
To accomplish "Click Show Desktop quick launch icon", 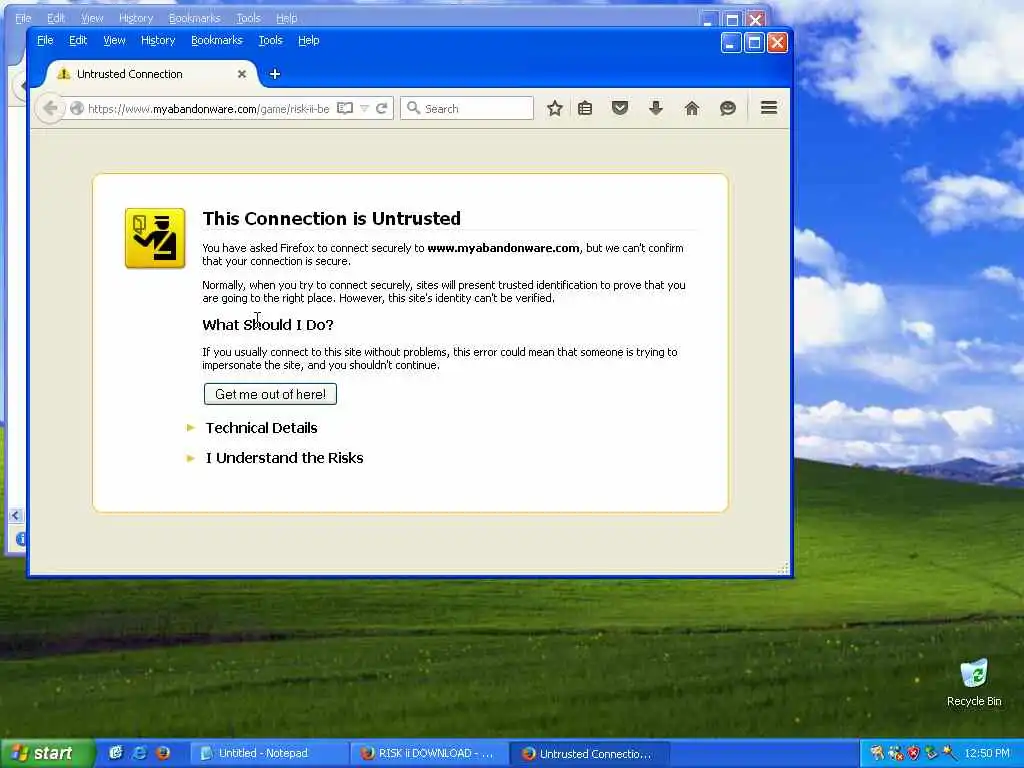I will 116,753.
